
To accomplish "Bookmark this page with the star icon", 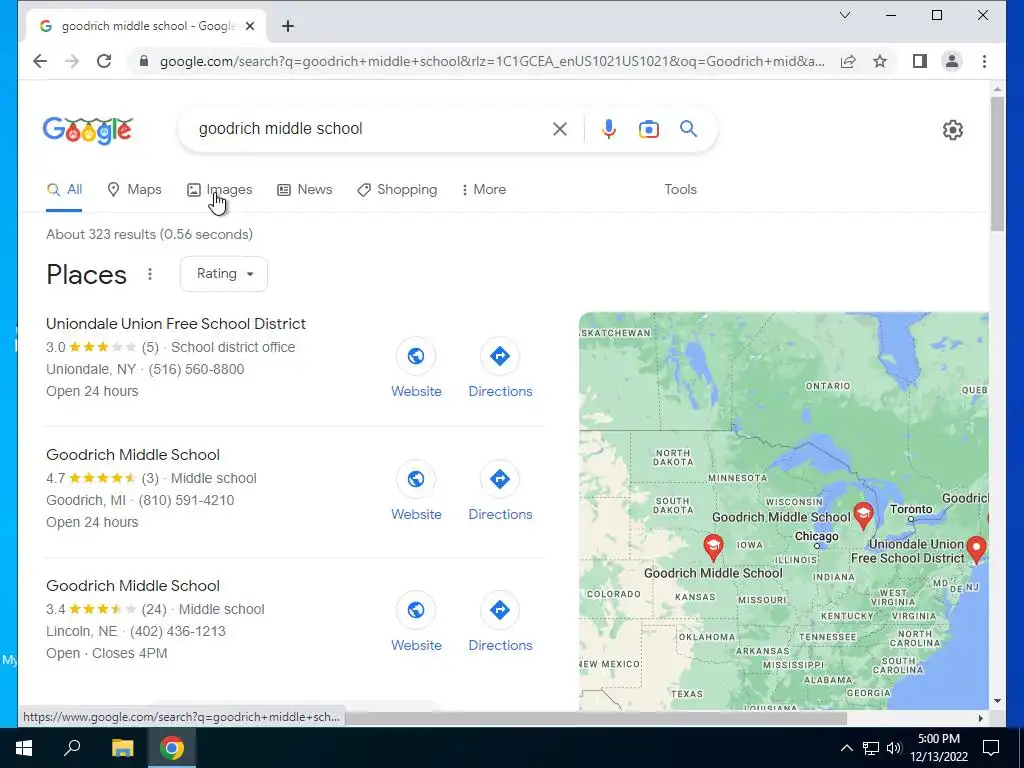I will (x=880, y=61).
